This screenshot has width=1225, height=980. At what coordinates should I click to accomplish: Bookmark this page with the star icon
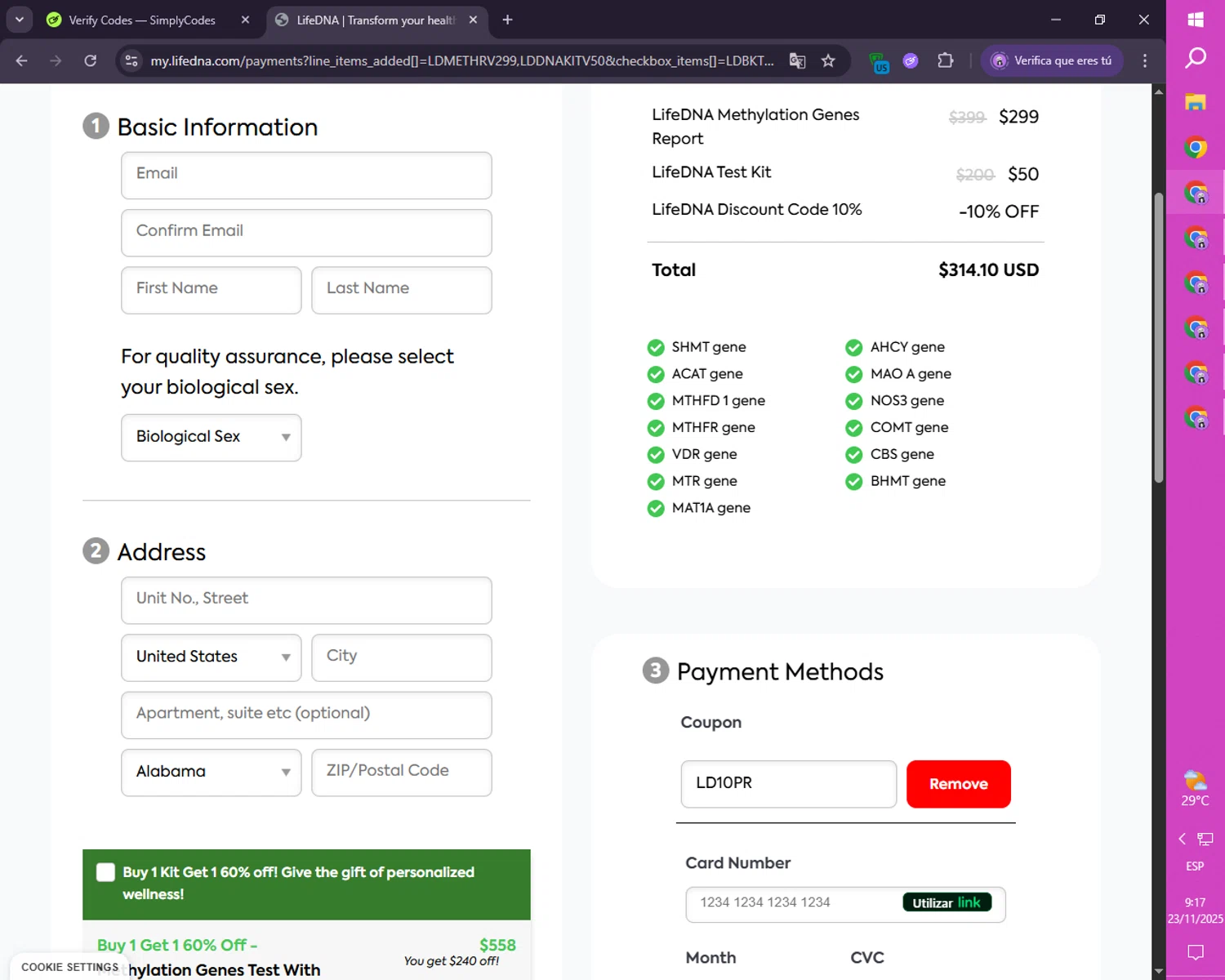pyautogui.click(x=828, y=60)
